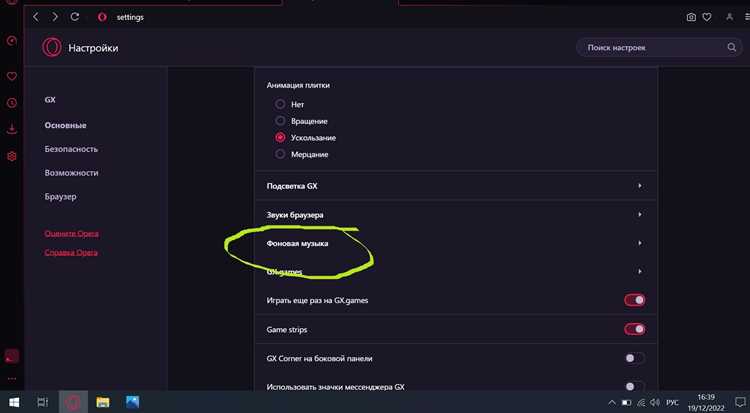Click the profile account icon in toolbar
750x413 pixels.
tap(729, 17)
